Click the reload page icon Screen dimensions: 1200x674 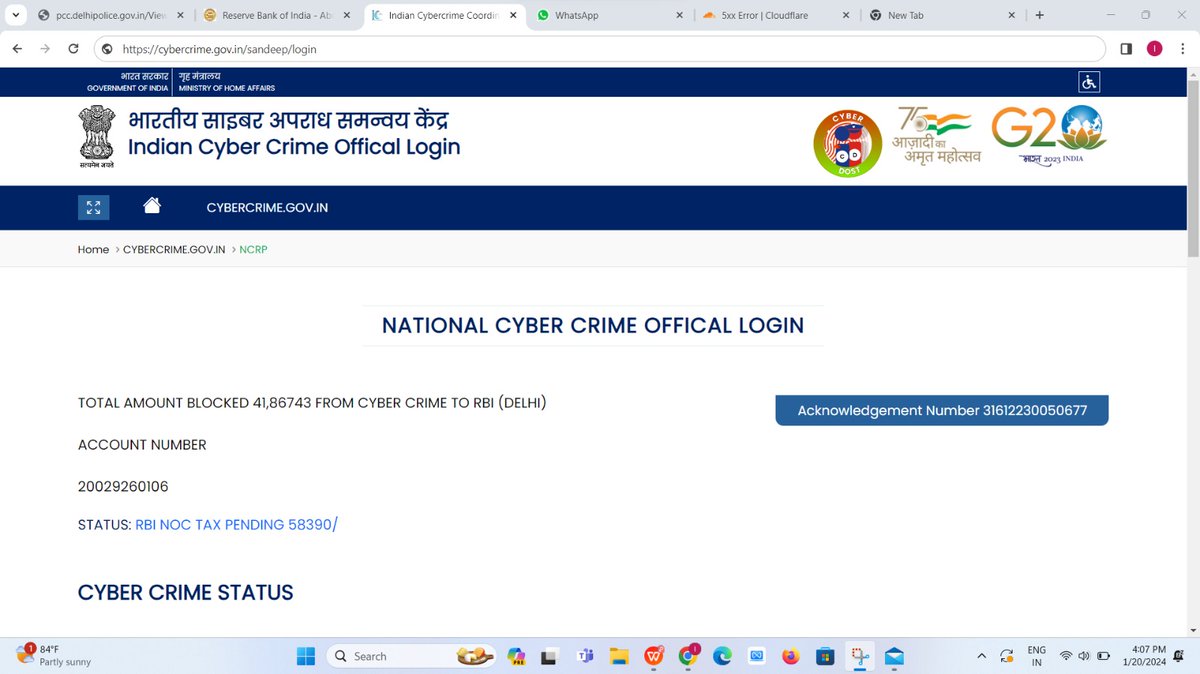73,48
